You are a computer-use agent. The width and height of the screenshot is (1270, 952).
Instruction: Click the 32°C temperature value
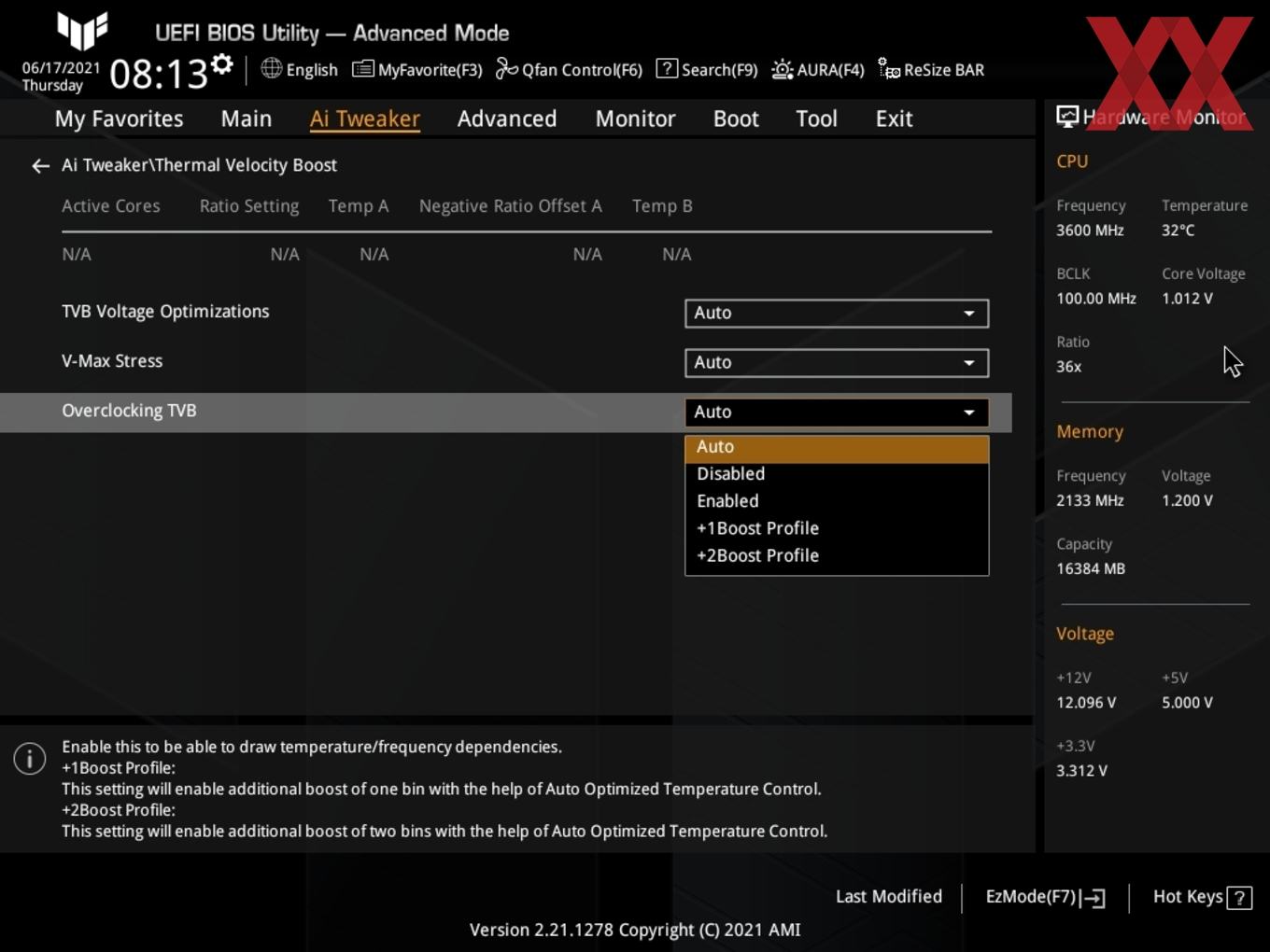1178,231
